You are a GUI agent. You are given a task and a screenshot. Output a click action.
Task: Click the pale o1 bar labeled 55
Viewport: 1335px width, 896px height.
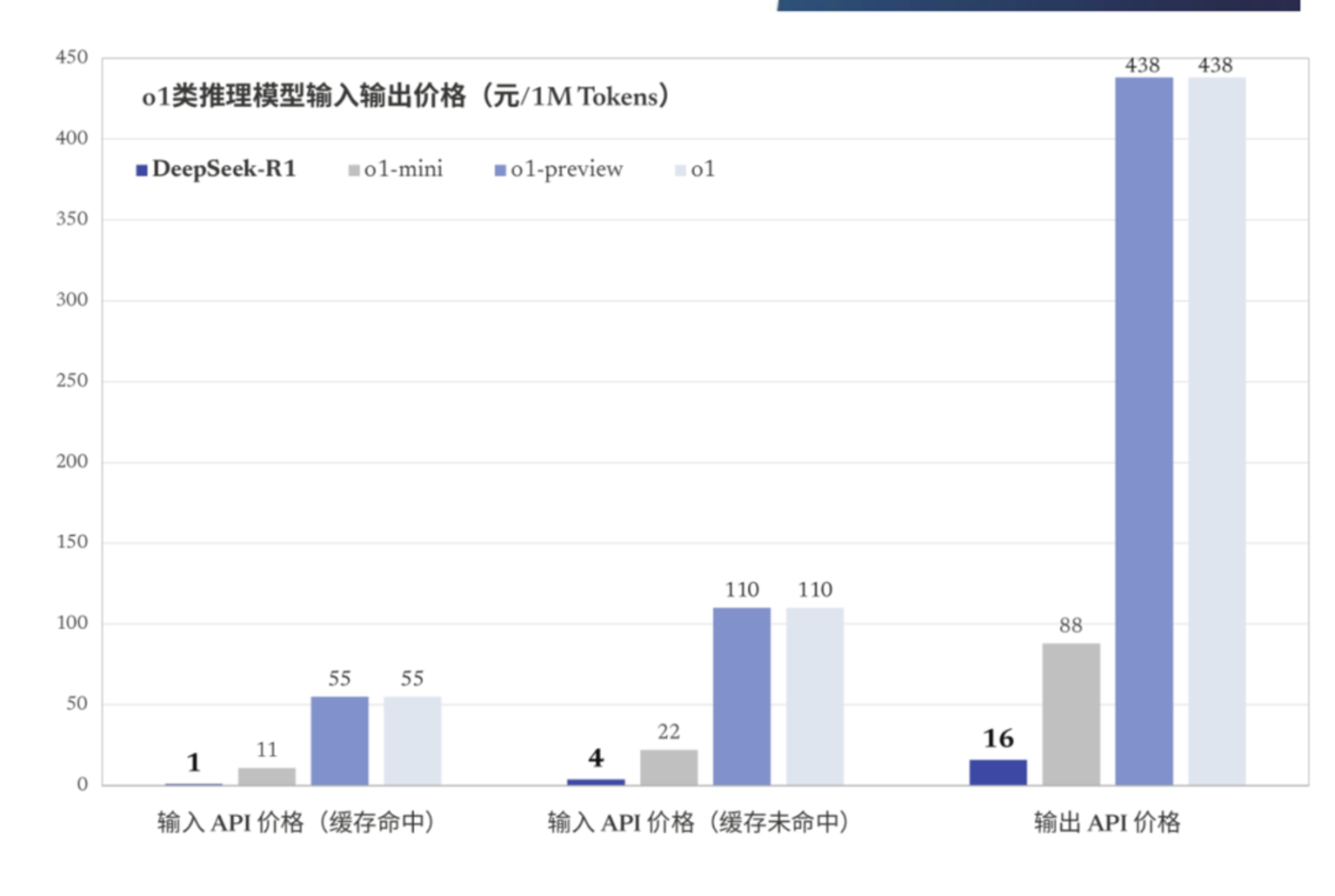[412, 740]
